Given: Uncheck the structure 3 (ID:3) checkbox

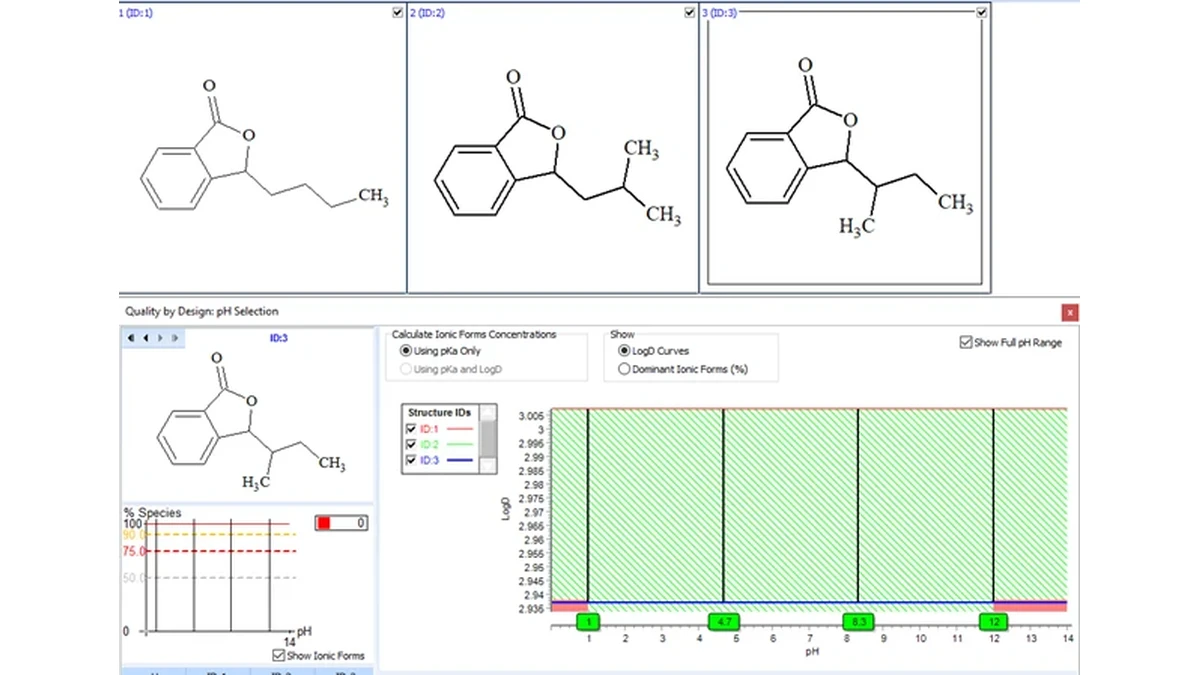Looking at the screenshot, I should [x=981, y=13].
